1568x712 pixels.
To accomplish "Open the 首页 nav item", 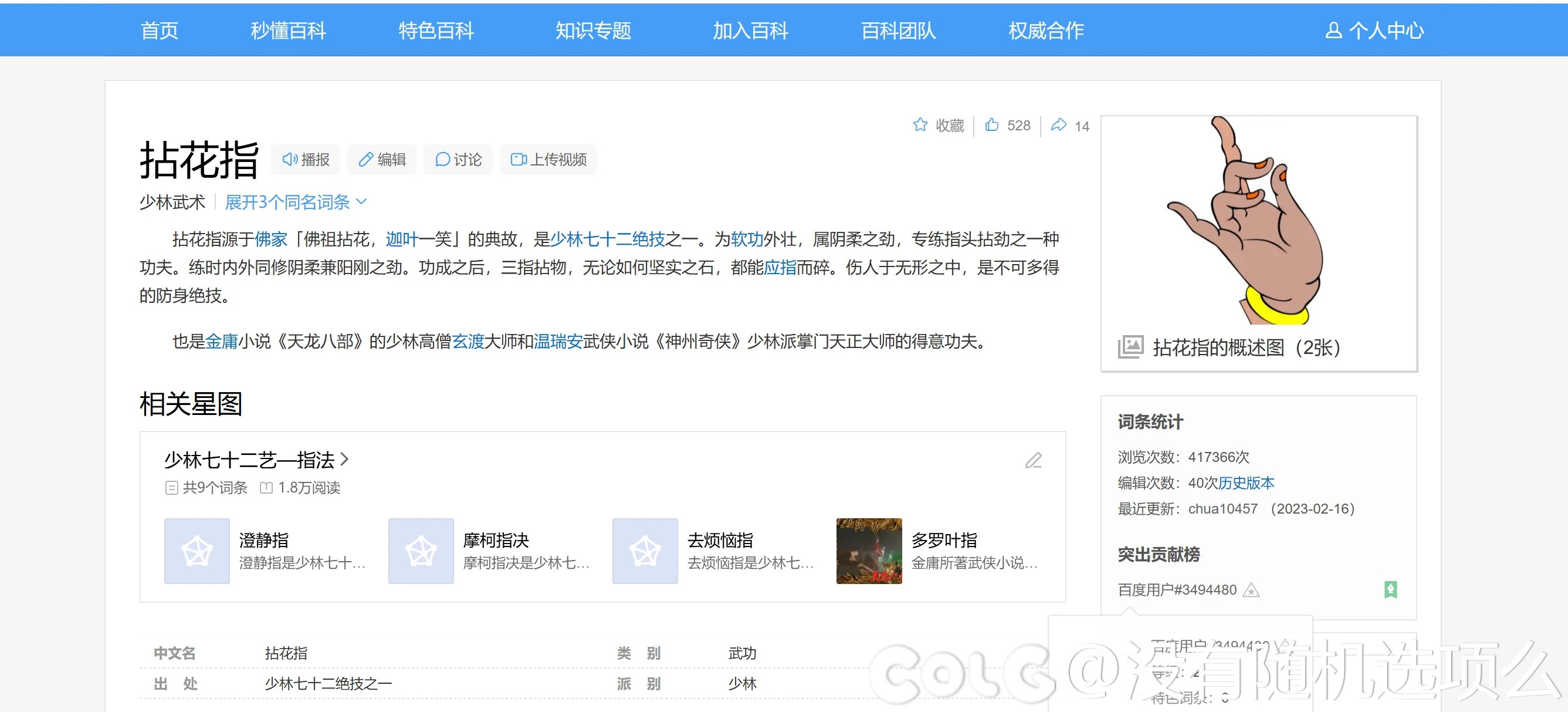I will [160, 31].
